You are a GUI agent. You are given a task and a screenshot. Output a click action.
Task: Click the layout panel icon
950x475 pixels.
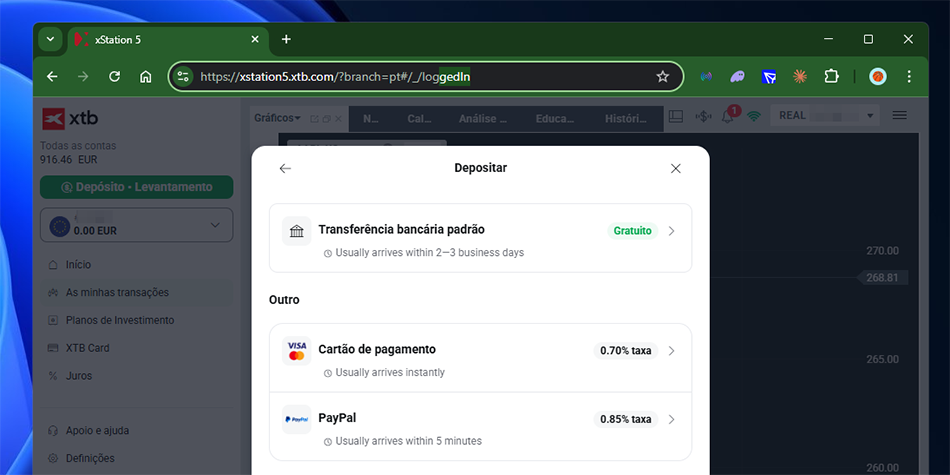click(676, 116)
